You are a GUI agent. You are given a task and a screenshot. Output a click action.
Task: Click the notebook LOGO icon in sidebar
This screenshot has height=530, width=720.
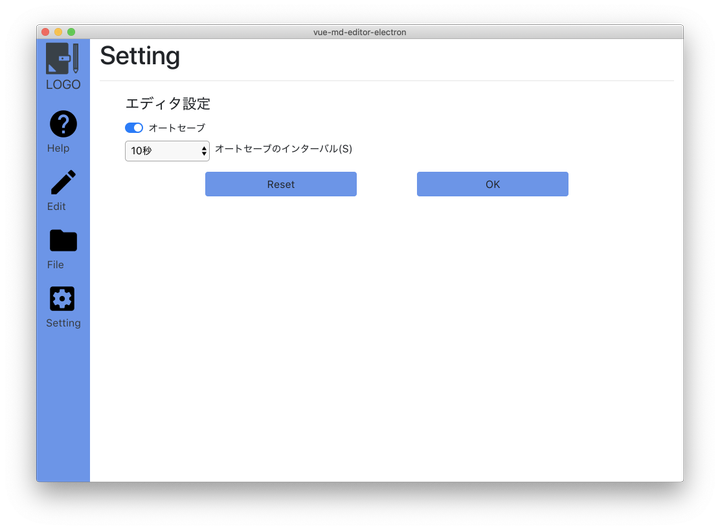click(62, 58)
